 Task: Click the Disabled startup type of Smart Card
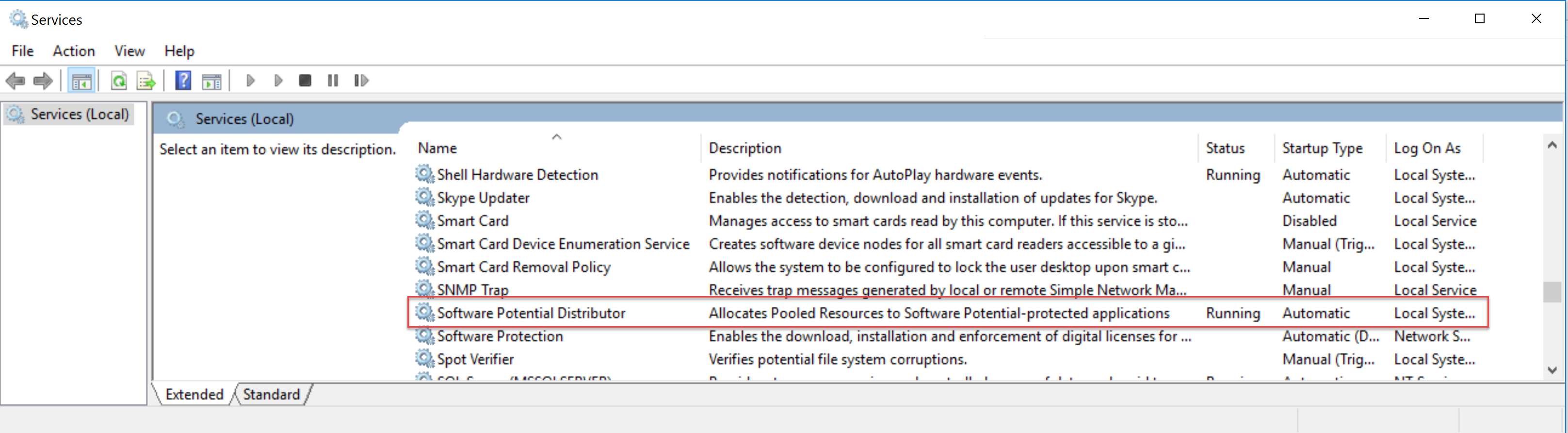1309,220
